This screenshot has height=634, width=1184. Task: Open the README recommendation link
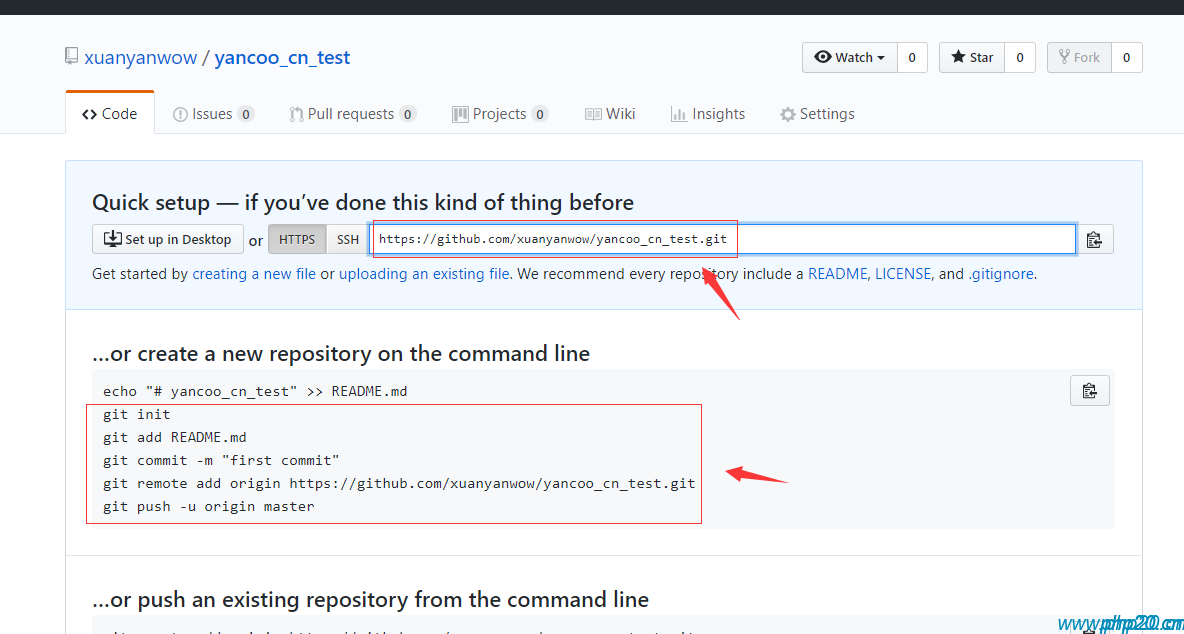pyautogui.click(x=837, y=274)
